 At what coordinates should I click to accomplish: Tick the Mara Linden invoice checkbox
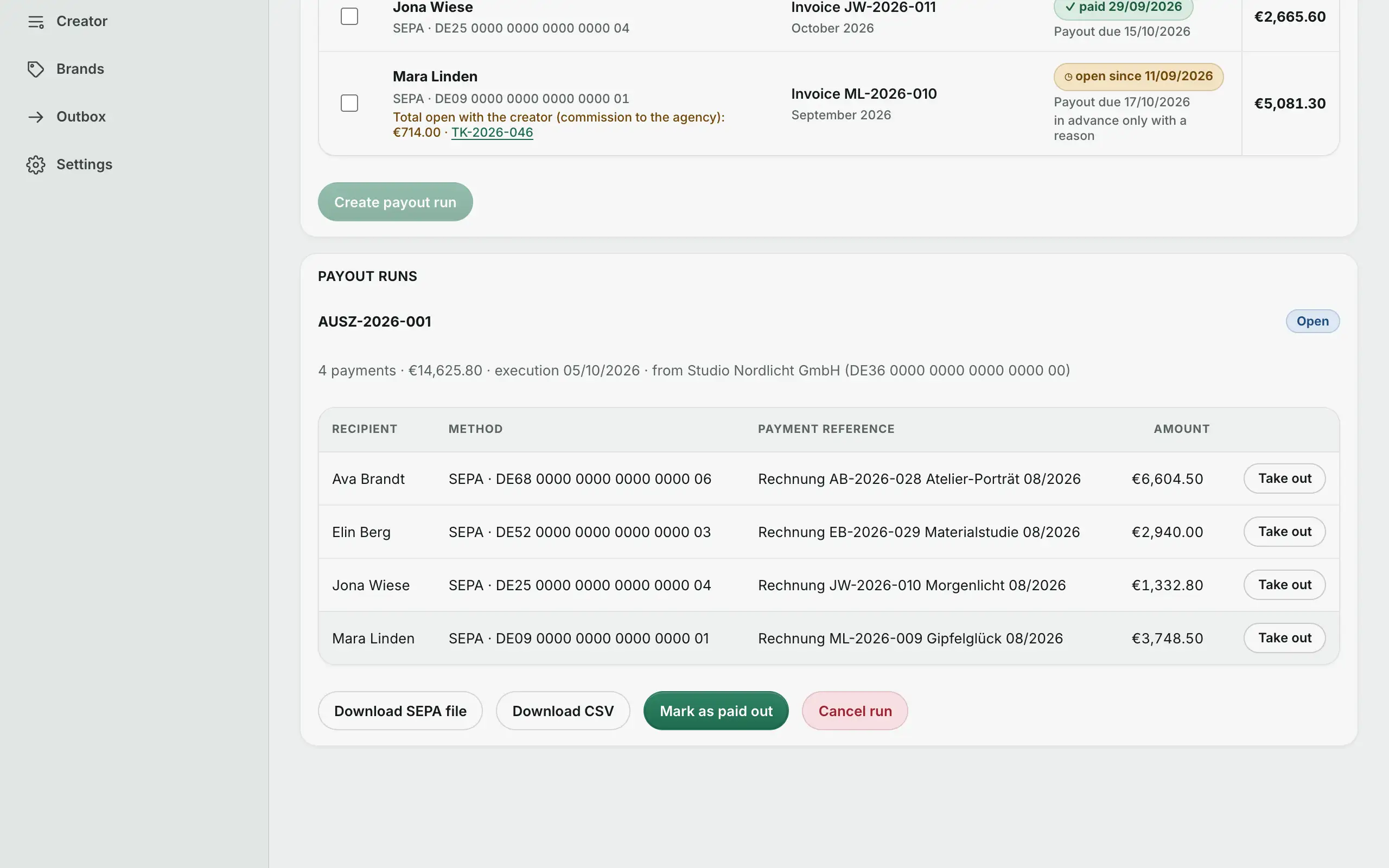click(x=349, y=103)
